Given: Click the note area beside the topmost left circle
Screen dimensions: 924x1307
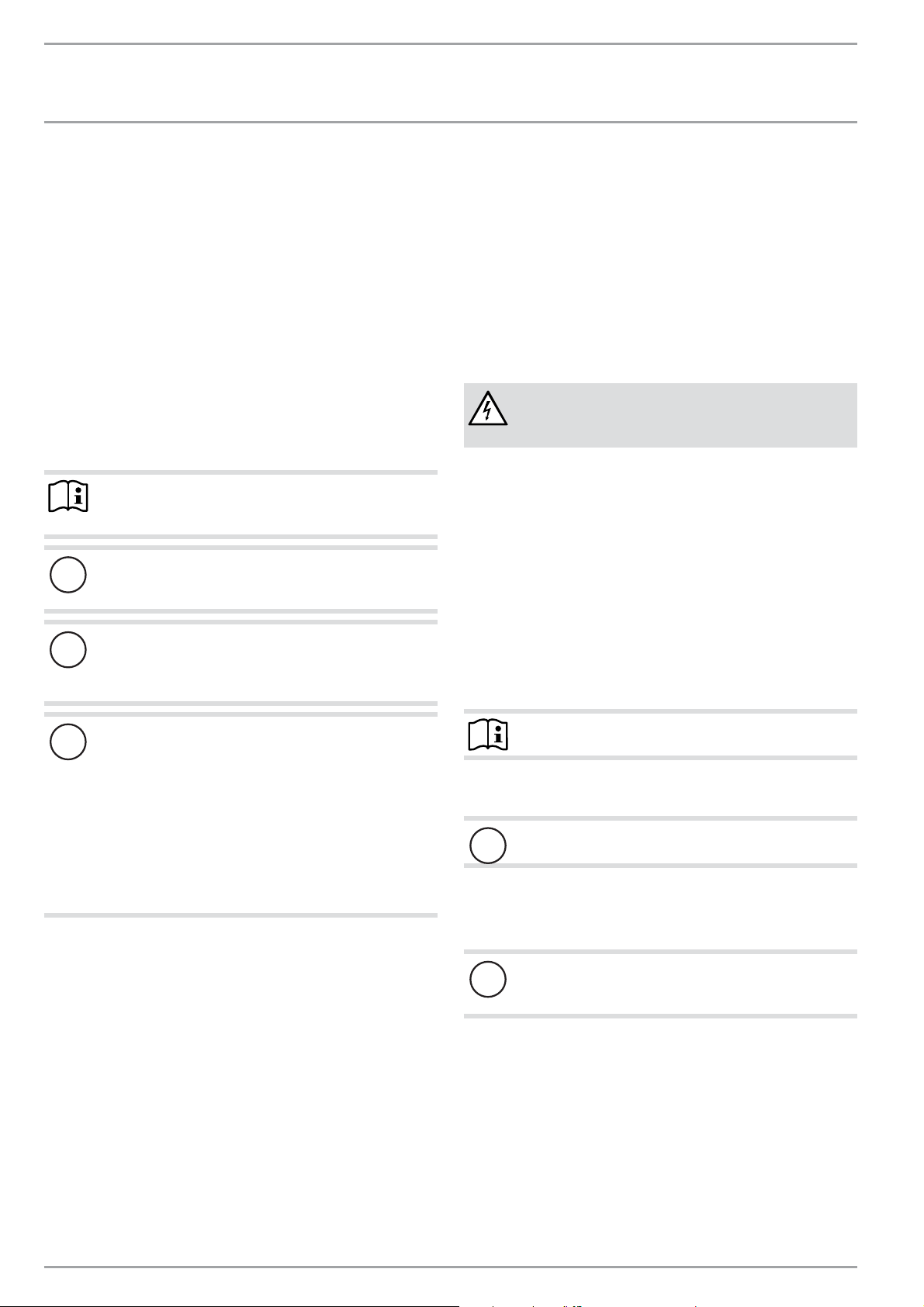Looking at the screenshot, I should 264,579.
